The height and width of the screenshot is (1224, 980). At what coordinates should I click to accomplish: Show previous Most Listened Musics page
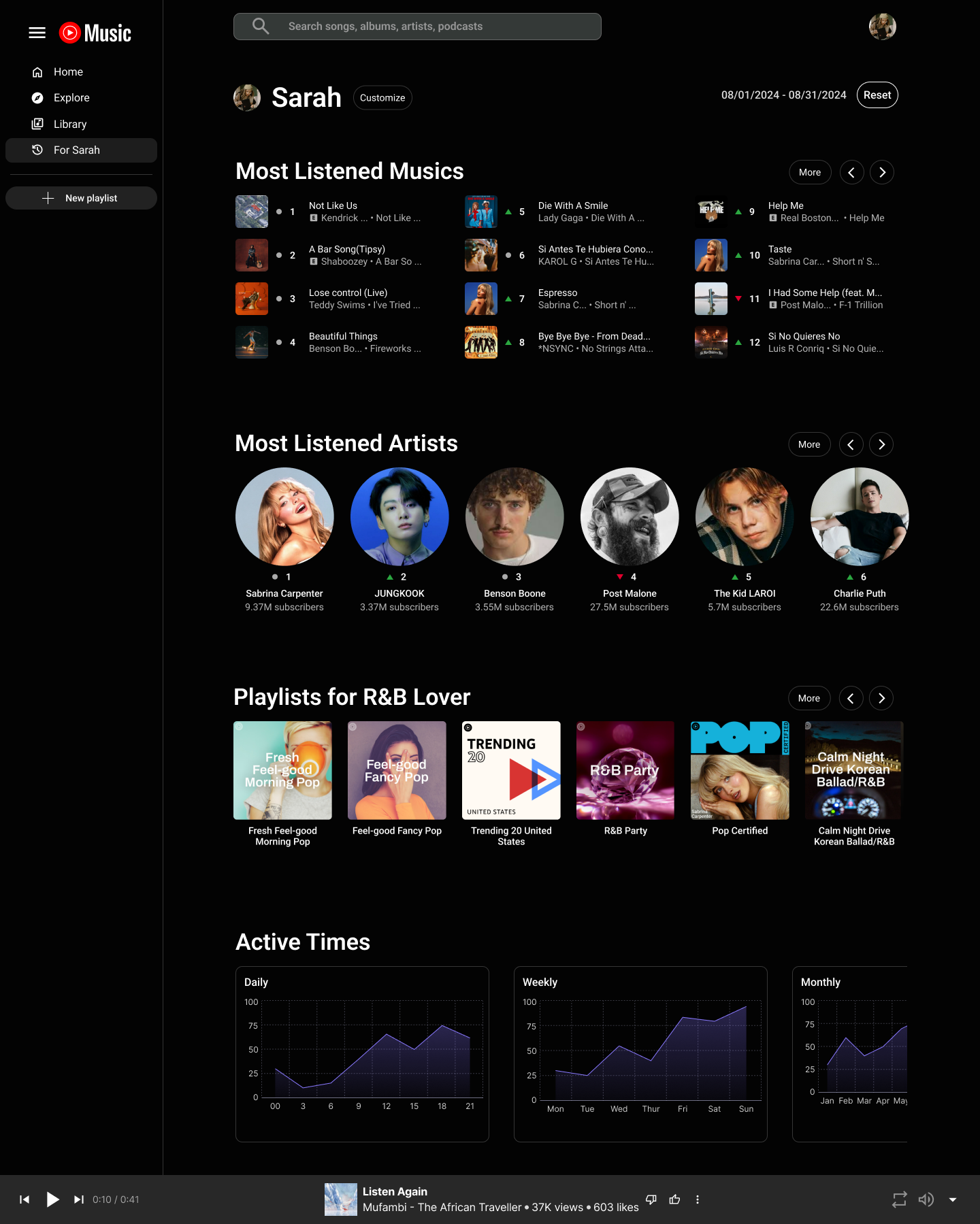[x=851, y=172]
